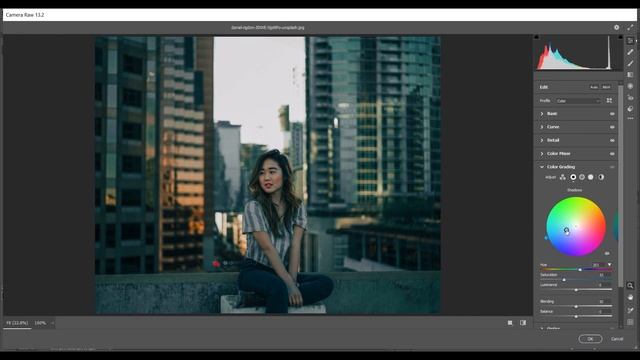640x360 pixels.
Task: Select the Edit panel tool icon
Action: point(630,40)
